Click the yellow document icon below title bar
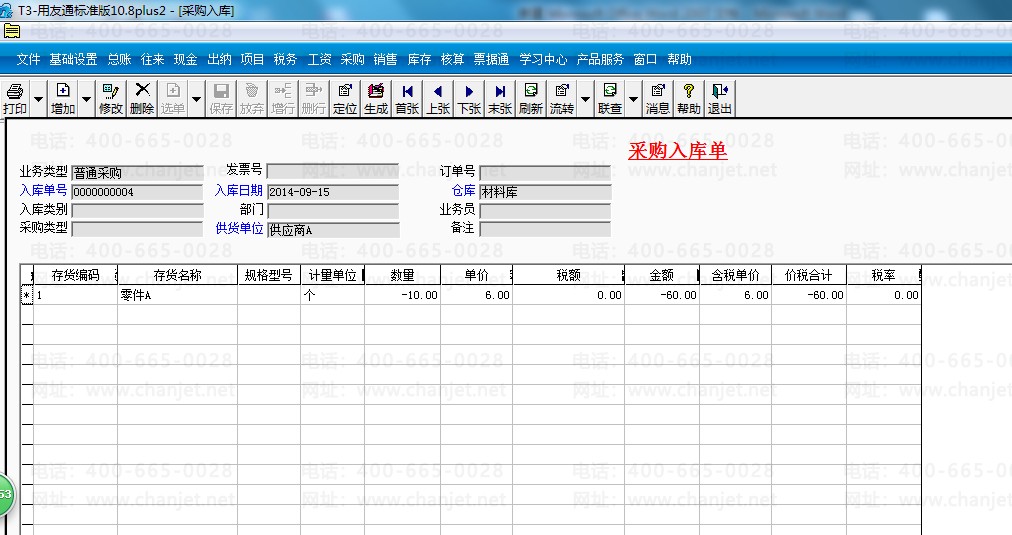Image resolution: width=1012 pixels, height=535 pixels. (12, 31)
